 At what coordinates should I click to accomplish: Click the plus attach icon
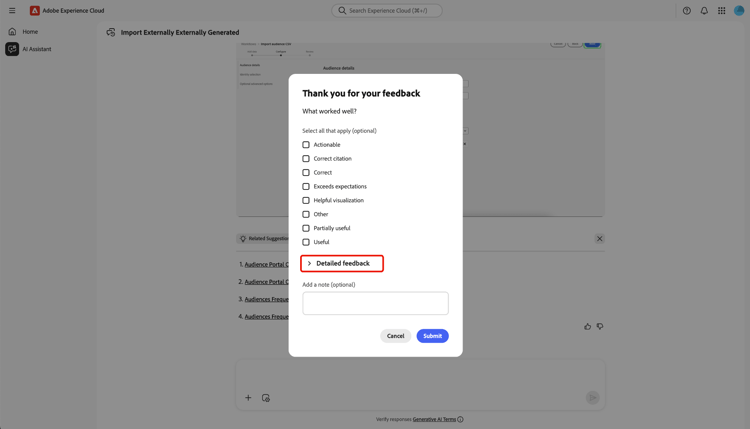point(248,397)
